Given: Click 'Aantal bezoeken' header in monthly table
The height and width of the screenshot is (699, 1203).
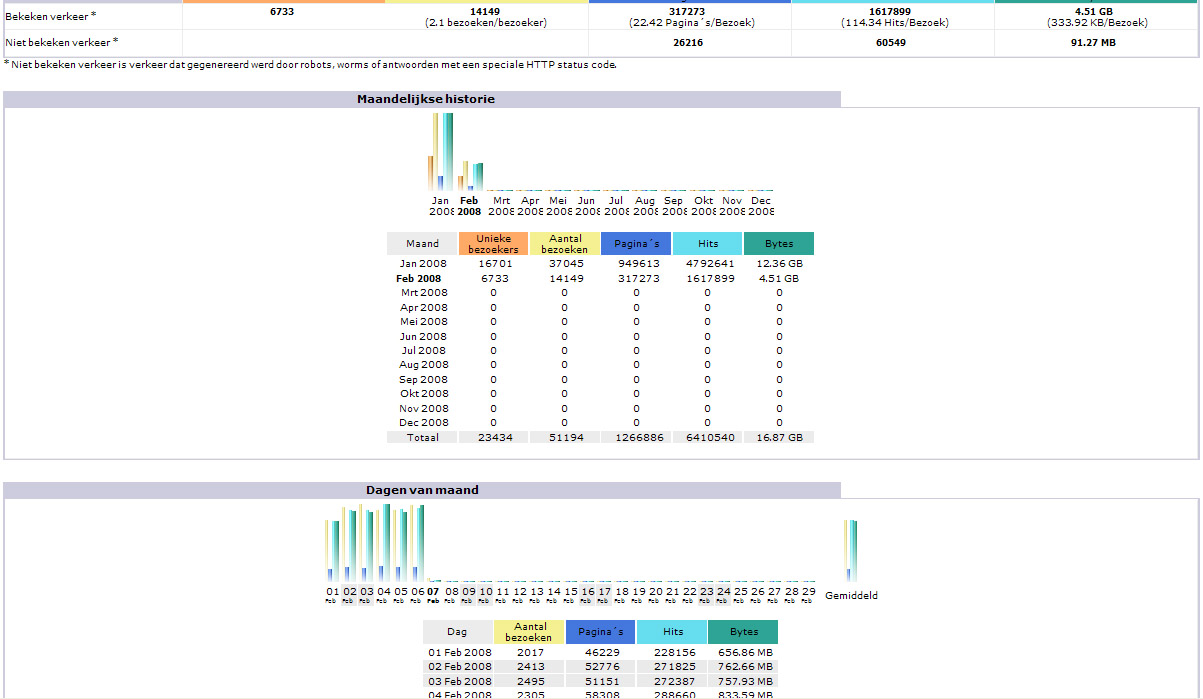Looking at the screenshot, I should click(565, 243).
